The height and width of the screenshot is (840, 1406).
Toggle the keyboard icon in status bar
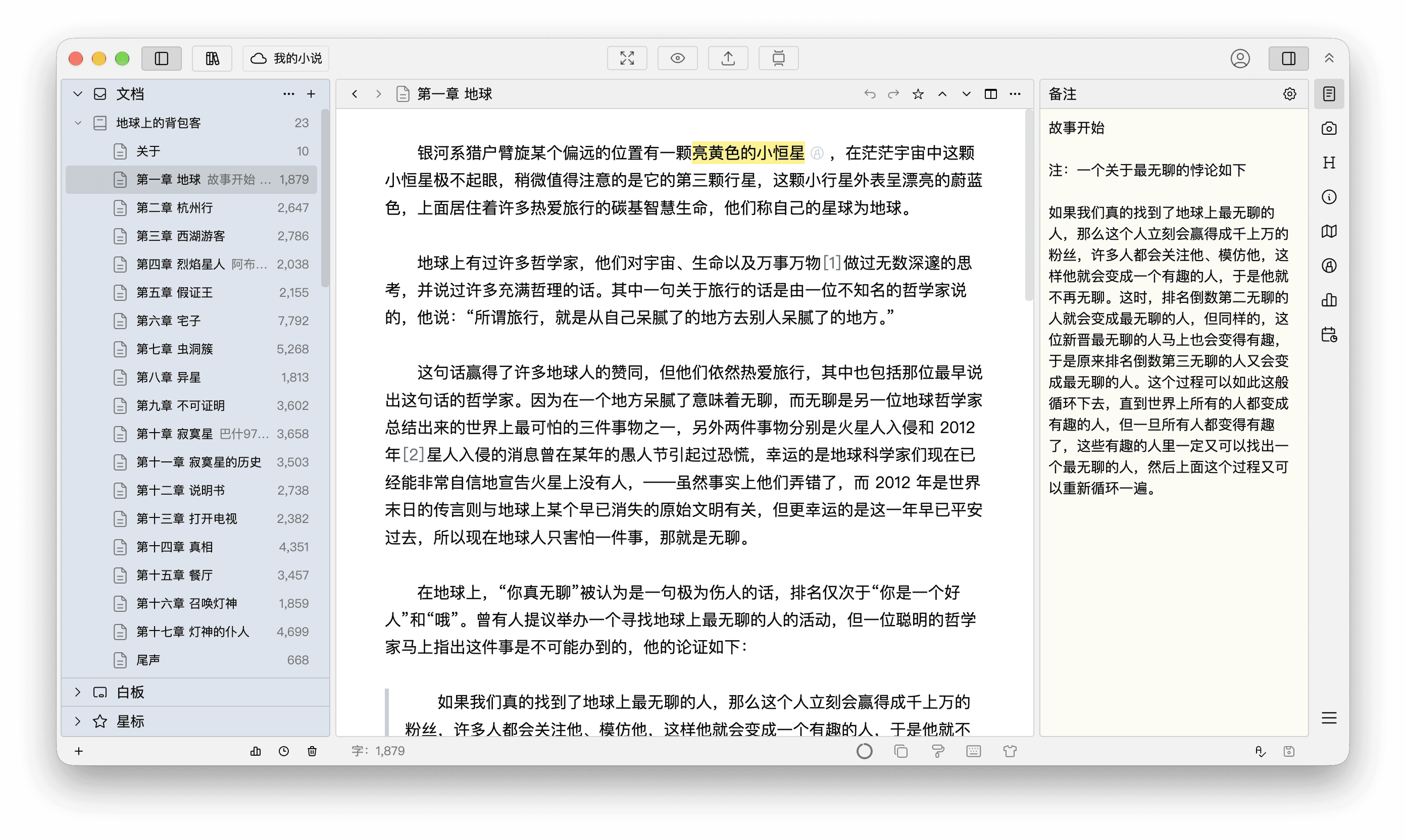tap(974, 751)
